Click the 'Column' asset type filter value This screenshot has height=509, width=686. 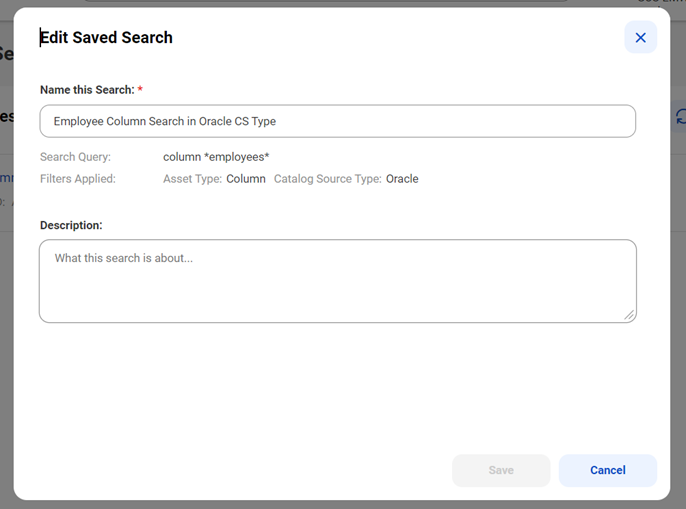[246, 179]
